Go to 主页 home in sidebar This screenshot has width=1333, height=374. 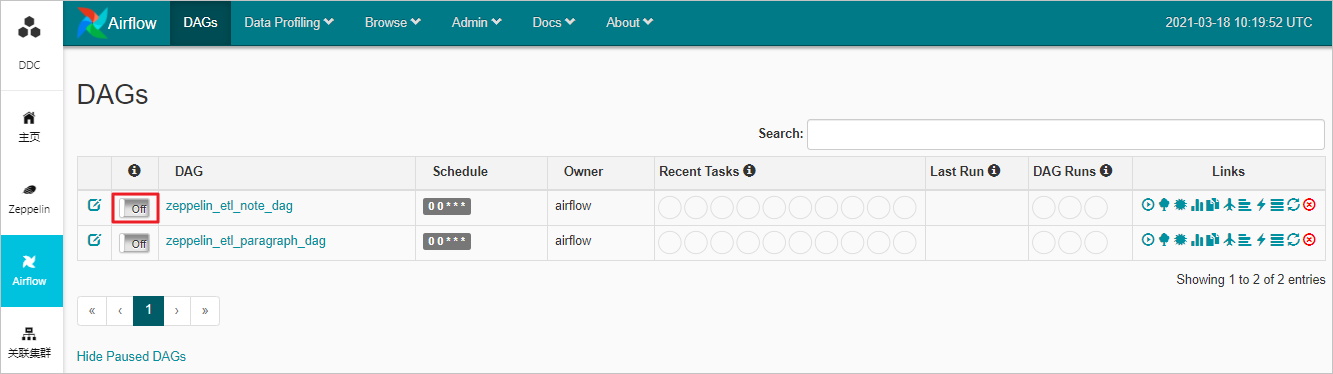coord(30,126)
